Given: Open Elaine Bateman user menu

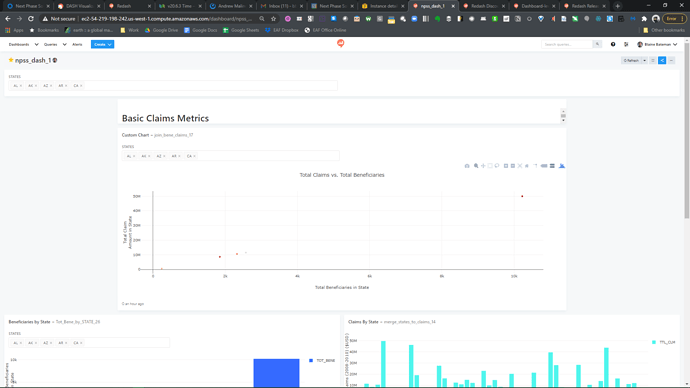Looking at the screenshot, I should (657, 44).
